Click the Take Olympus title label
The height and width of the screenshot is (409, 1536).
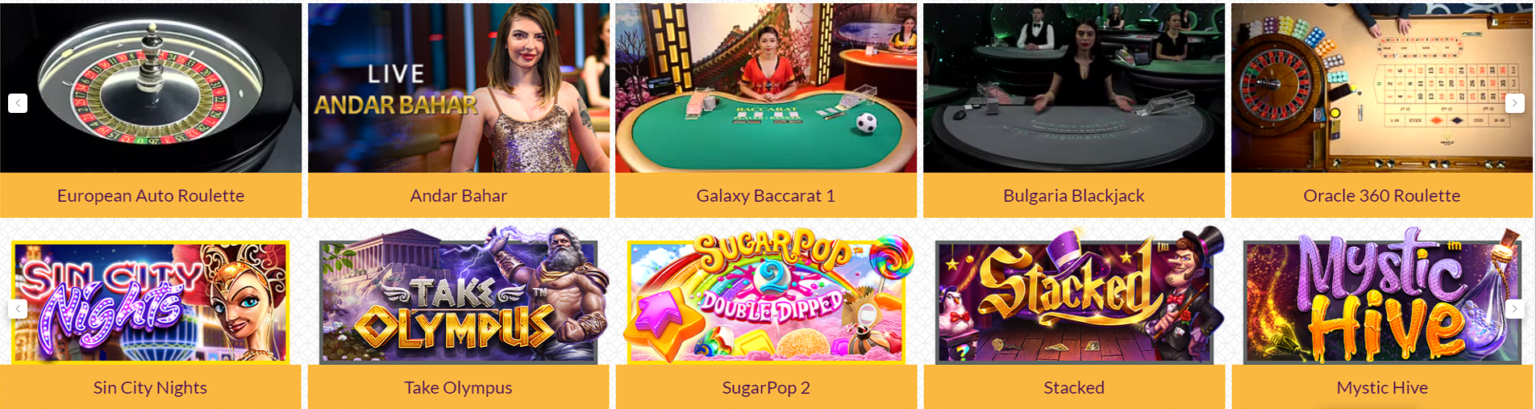click(458, 388)
